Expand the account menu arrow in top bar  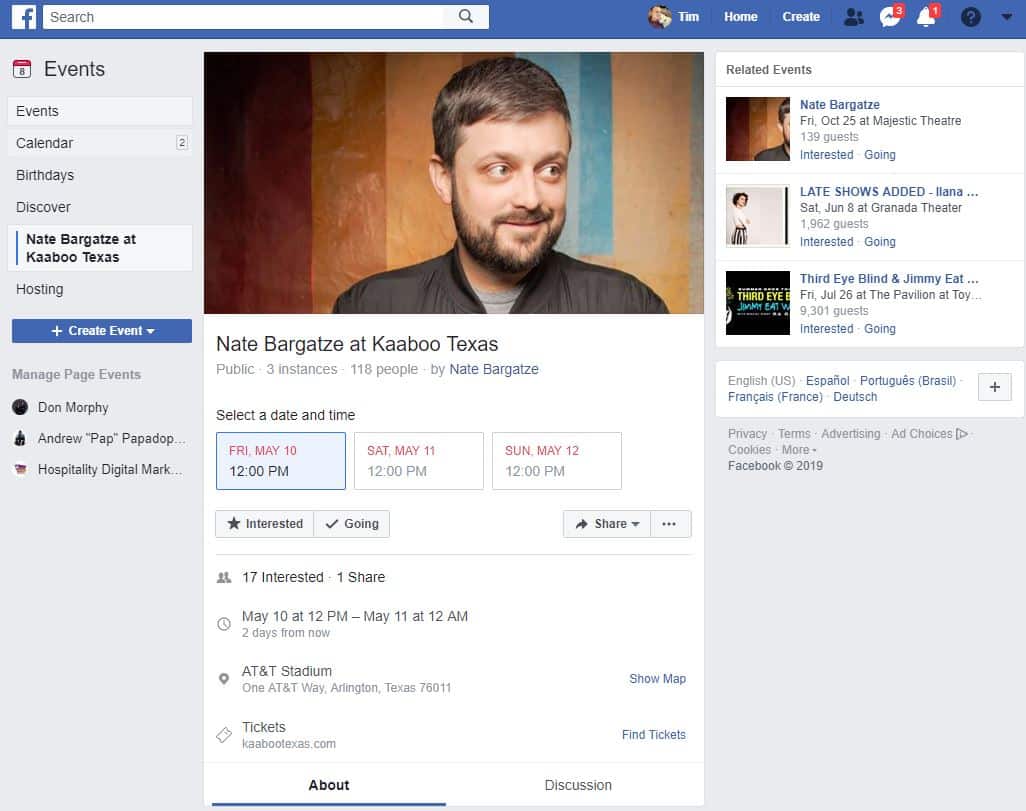pos(1006,17)
